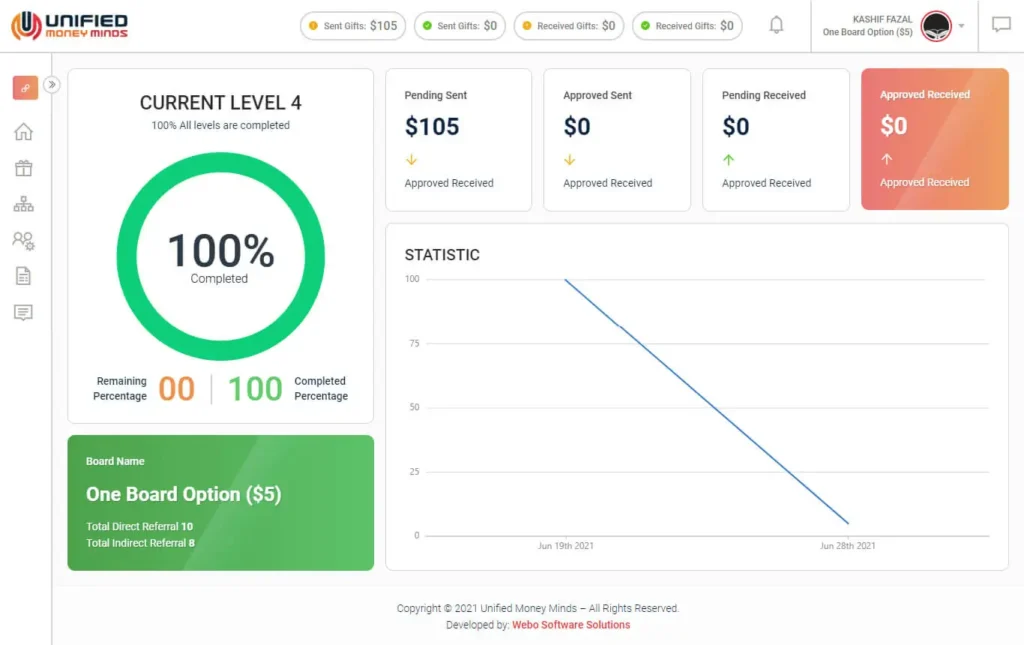Select the Pending Sent $105 card
The image size is (1024, 645).
[458, 140]
